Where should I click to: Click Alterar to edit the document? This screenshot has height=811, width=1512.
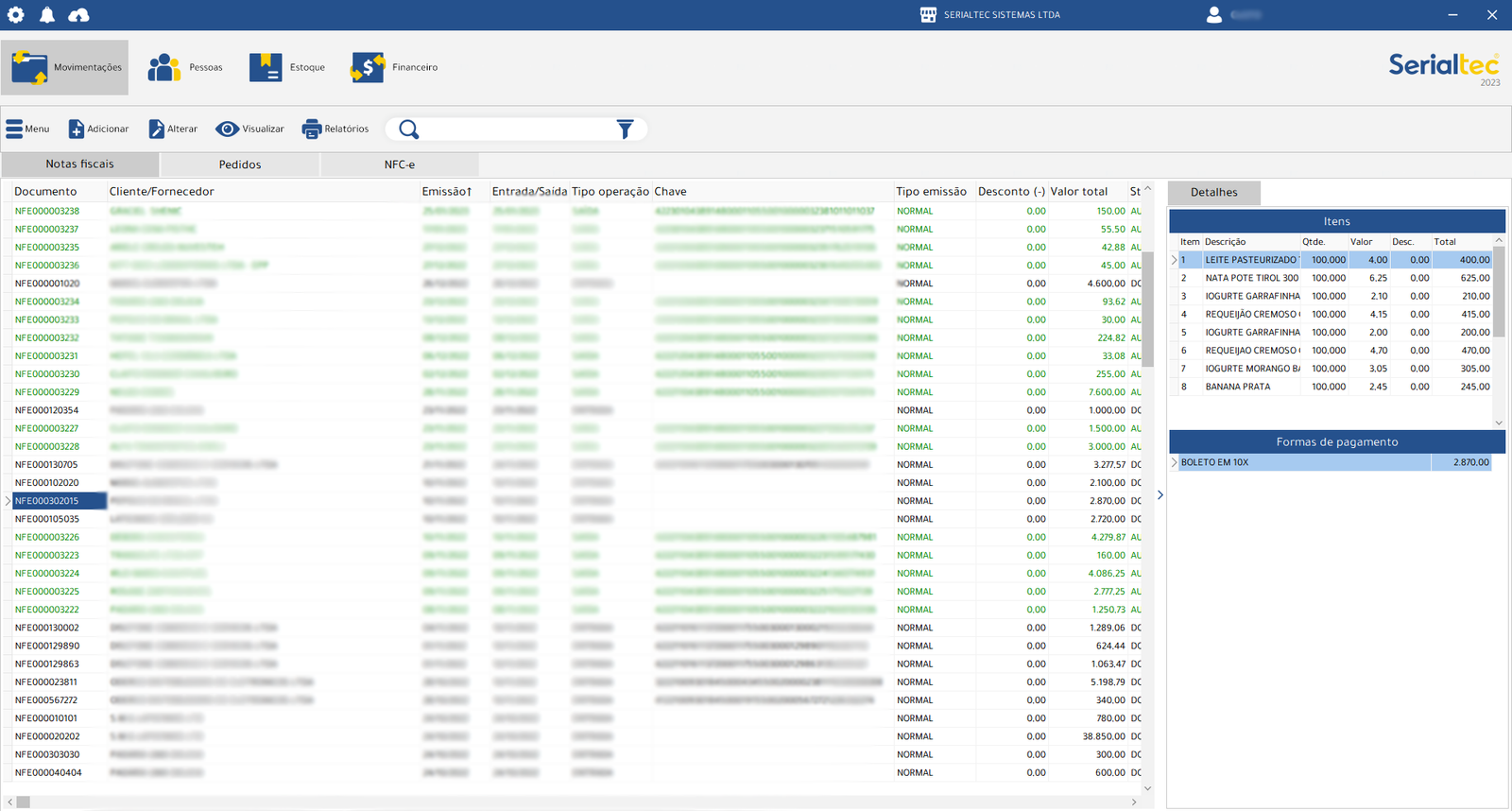point(173,129)
